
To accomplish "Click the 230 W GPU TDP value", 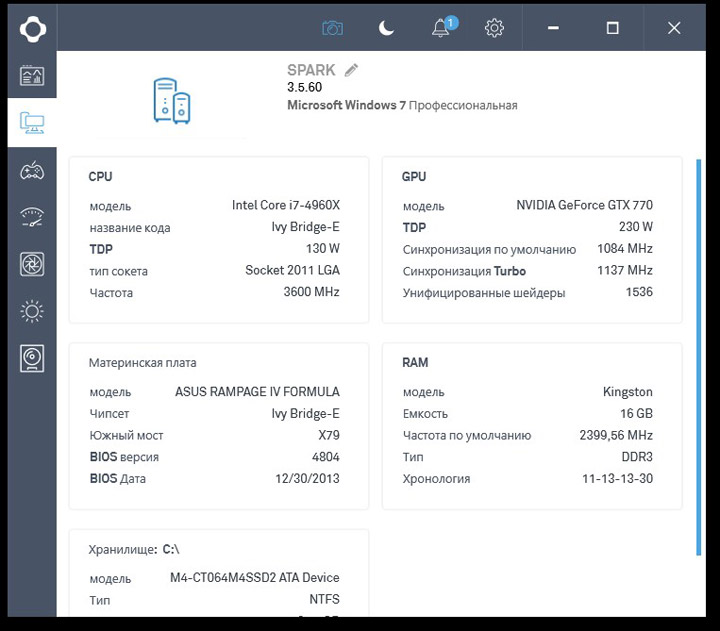I will [x=636, y=226].
